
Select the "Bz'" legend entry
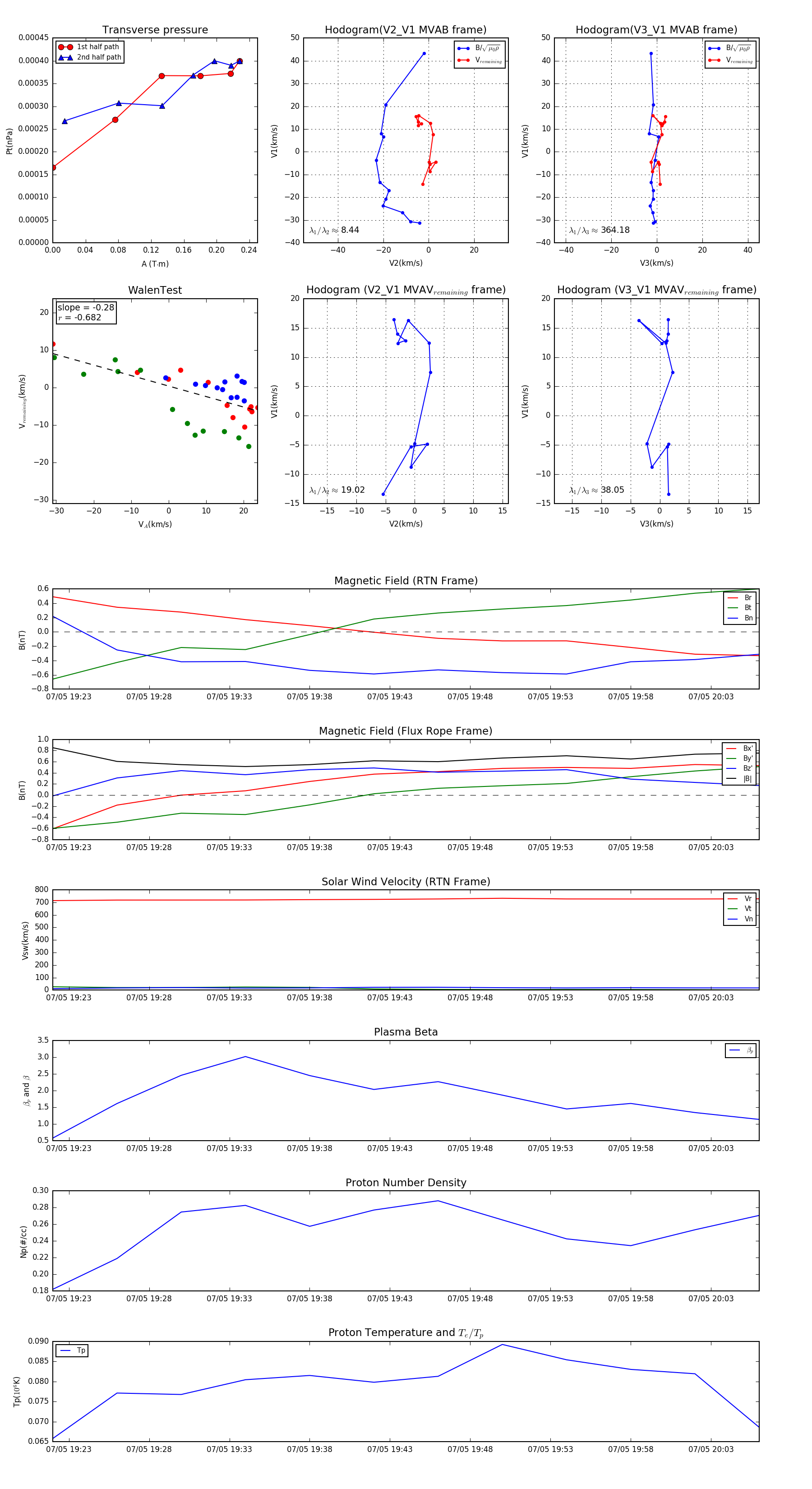(x=740, y=769)
